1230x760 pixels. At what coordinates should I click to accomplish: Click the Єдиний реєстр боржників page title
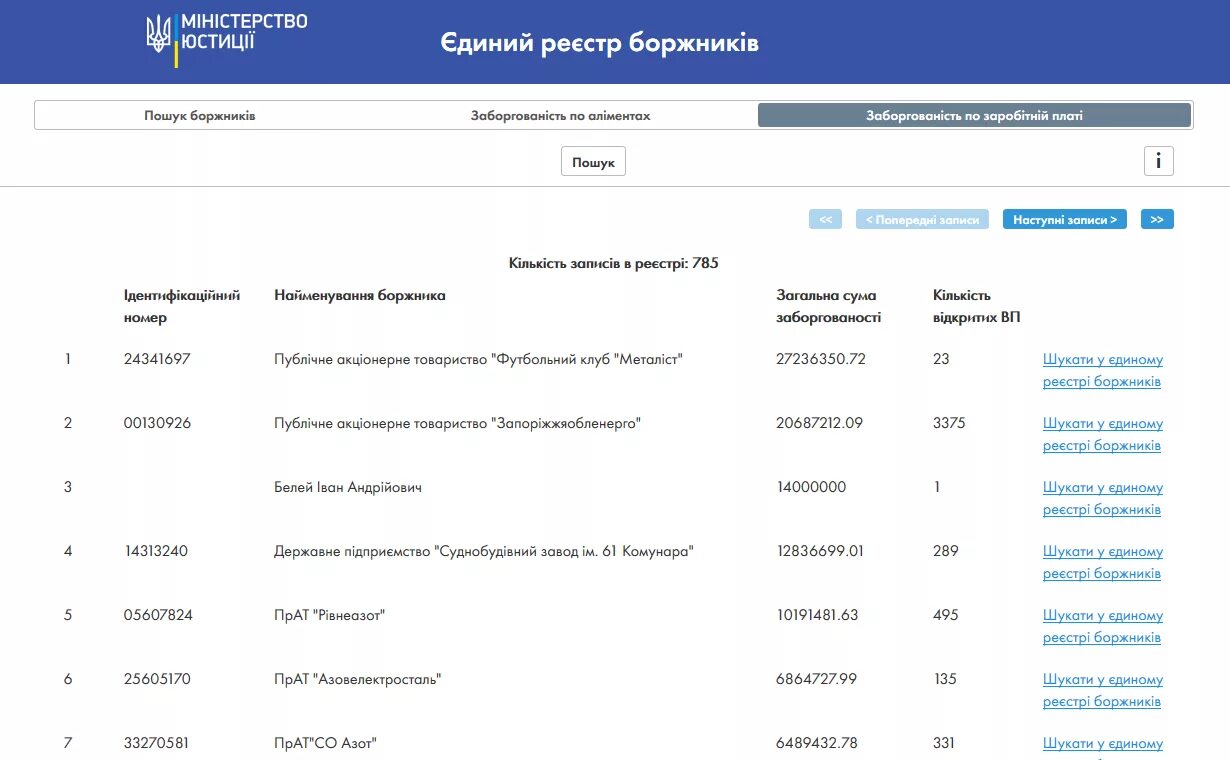[x=599, y=43]
